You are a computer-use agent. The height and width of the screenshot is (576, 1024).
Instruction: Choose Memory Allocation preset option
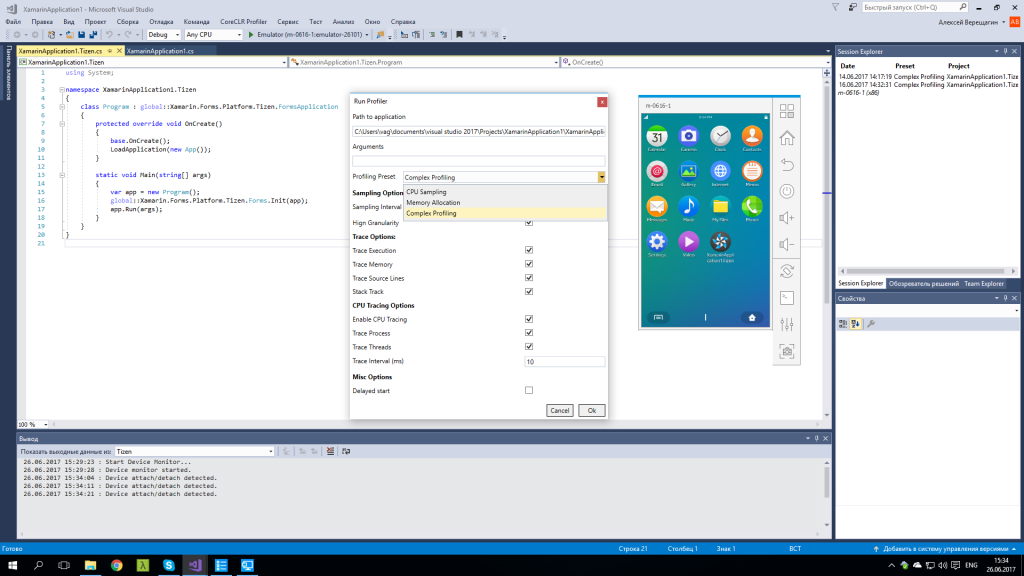pyautogui.click(x=505, y=202)
